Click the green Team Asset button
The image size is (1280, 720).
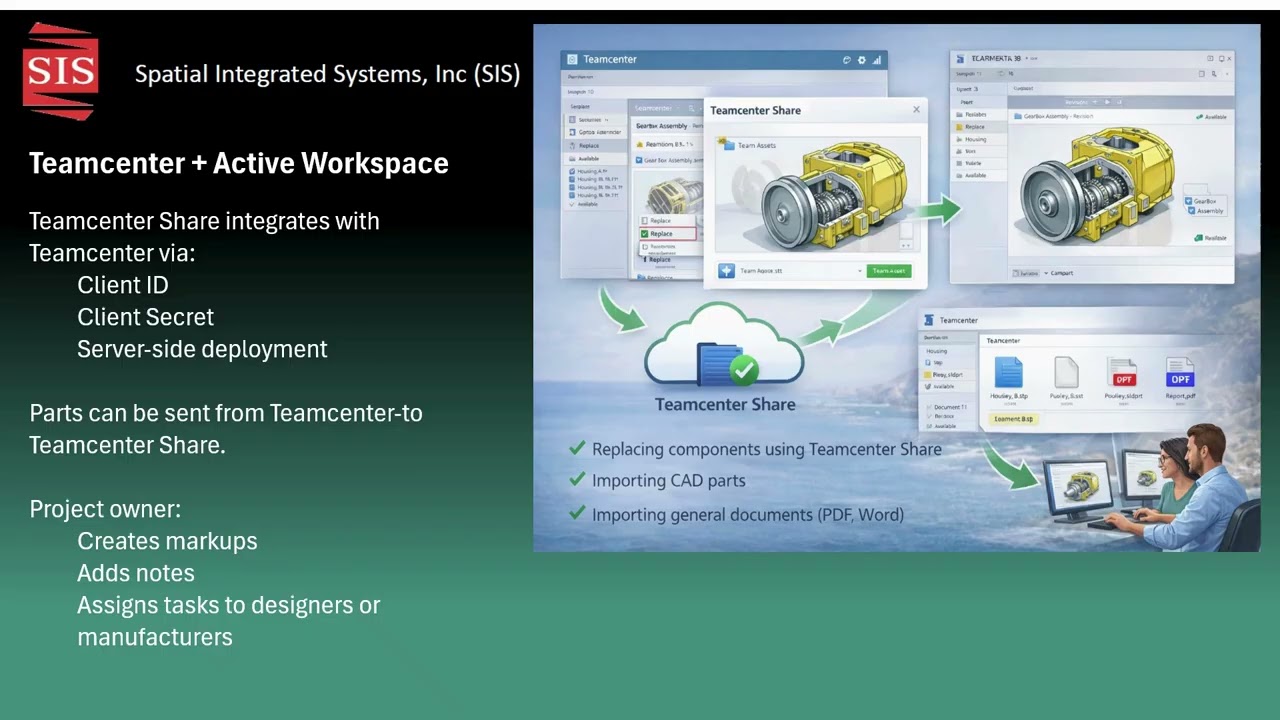coord(888,271)
